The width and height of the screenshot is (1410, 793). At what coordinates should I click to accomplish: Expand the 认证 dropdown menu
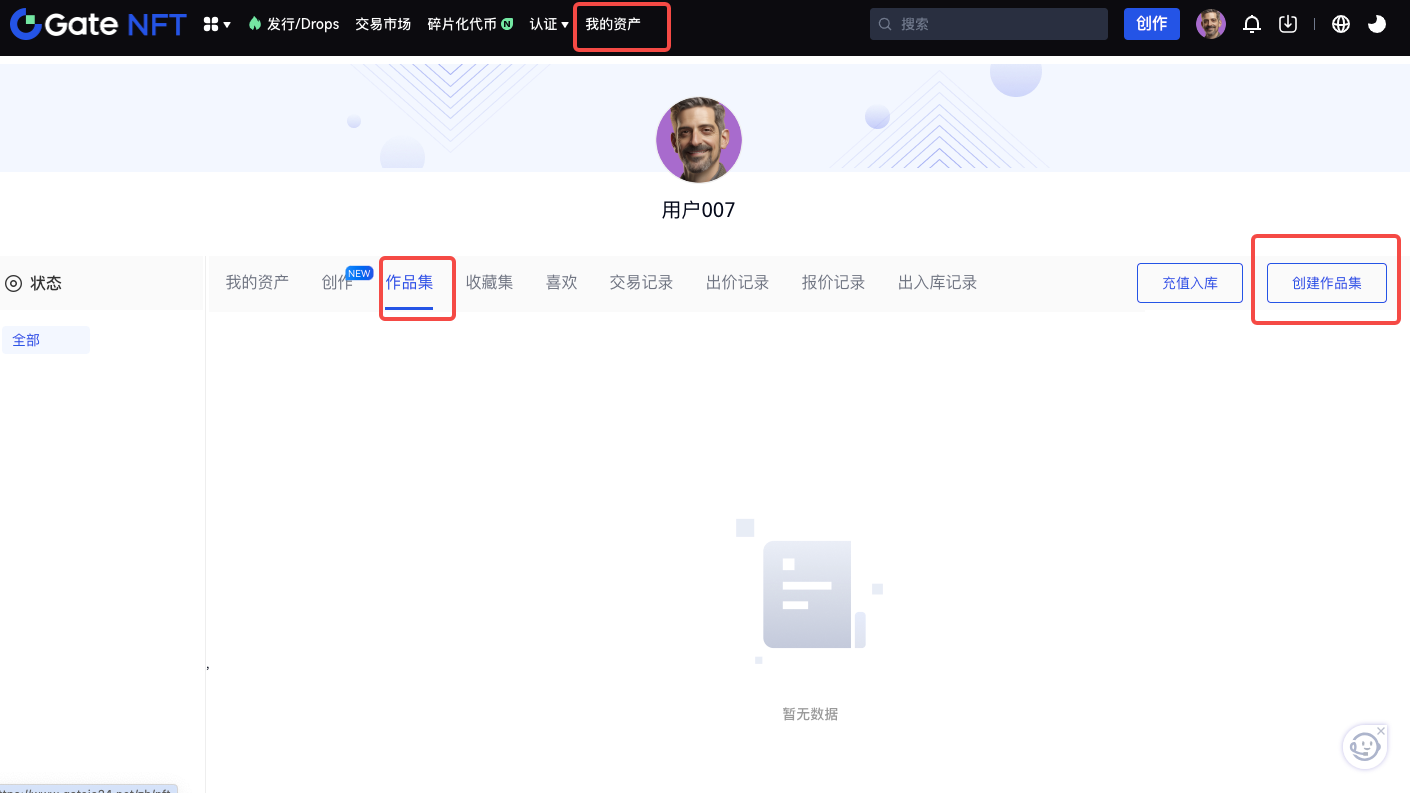tap(549, 24)
